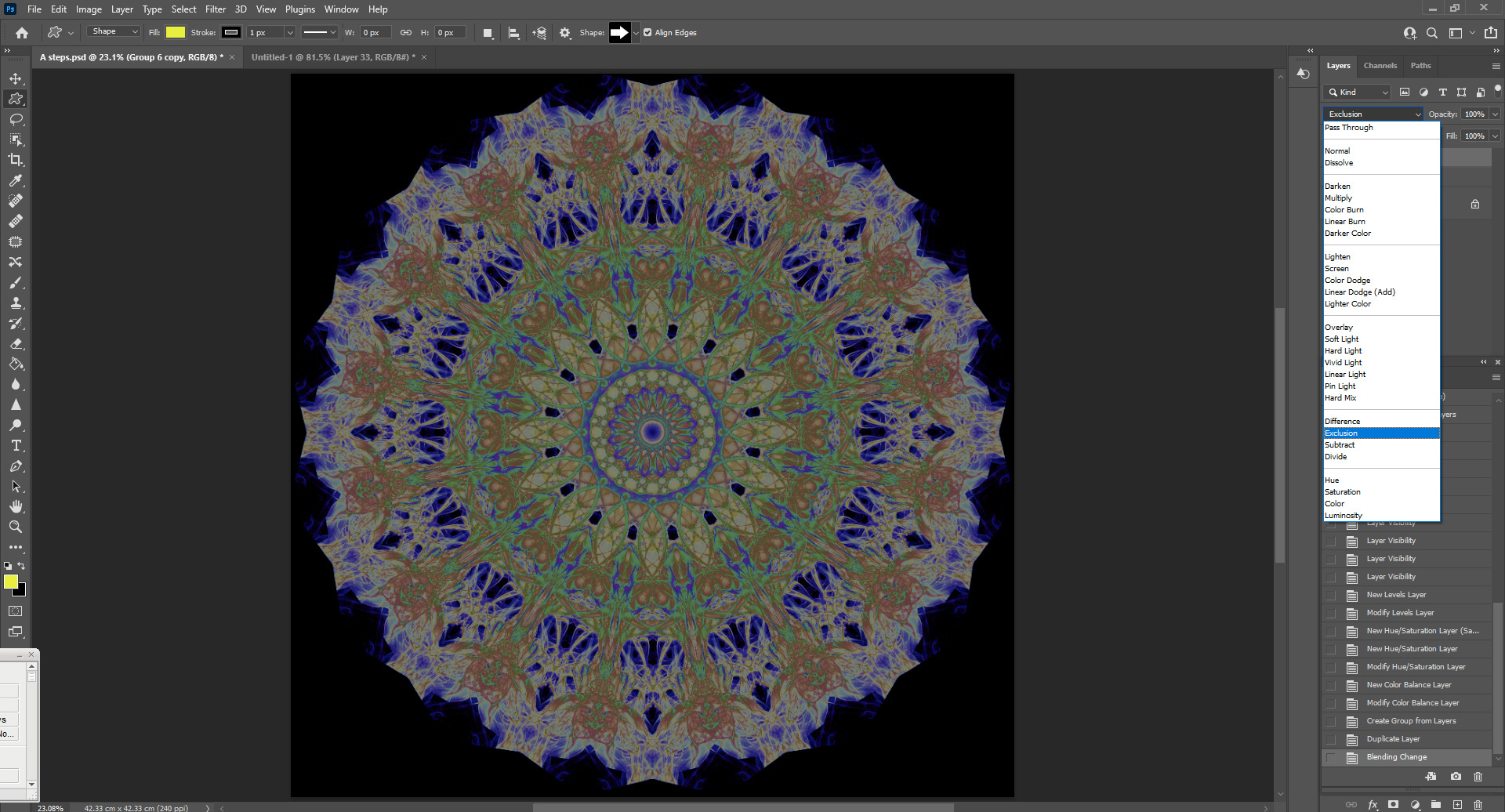The width and height of the screenshot is (1505, 812).
Task: Select the Hand tool
Action: (16, 506)
